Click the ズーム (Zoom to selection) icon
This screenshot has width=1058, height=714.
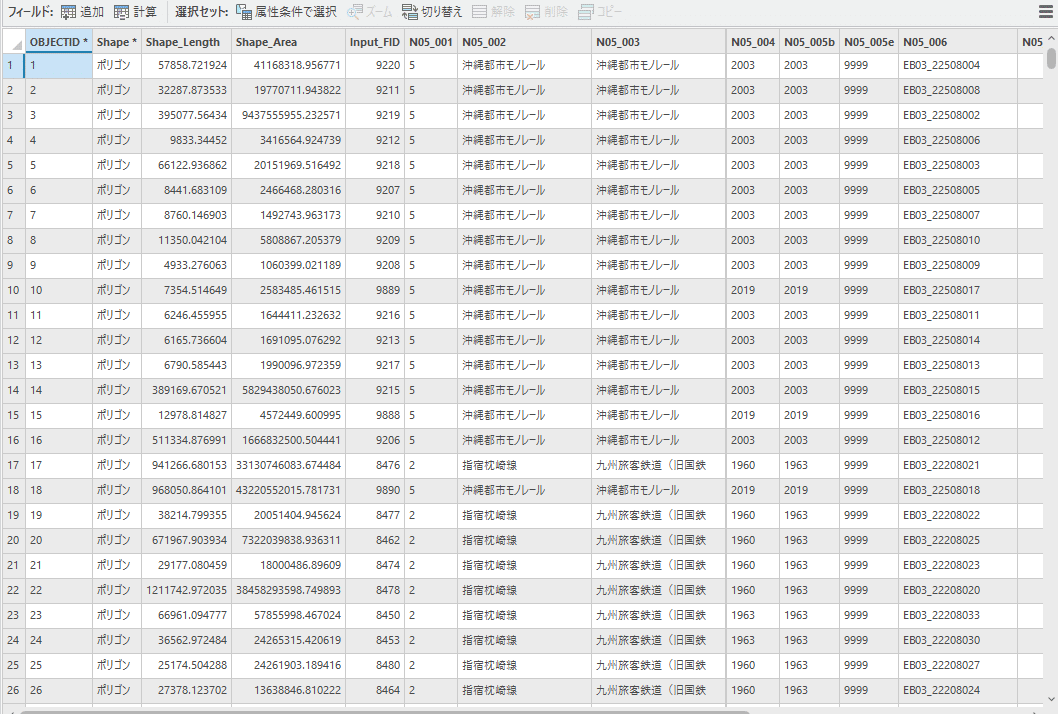pyautogui.click(x=355, y=11)
